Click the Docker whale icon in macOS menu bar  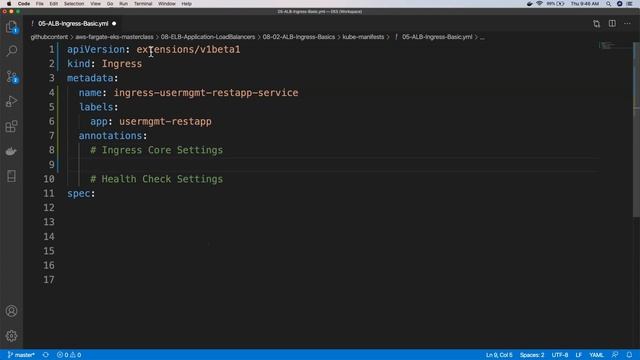click(x=529, y=4)
